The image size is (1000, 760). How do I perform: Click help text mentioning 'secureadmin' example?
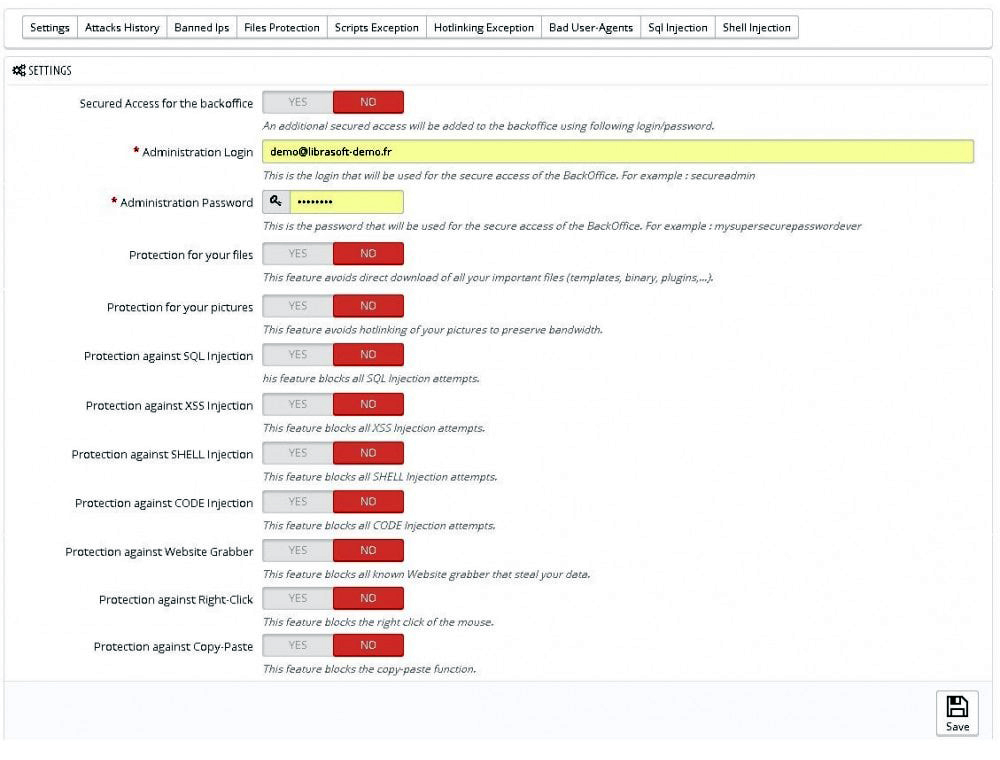pyautogui.click(x=509, y=175)
